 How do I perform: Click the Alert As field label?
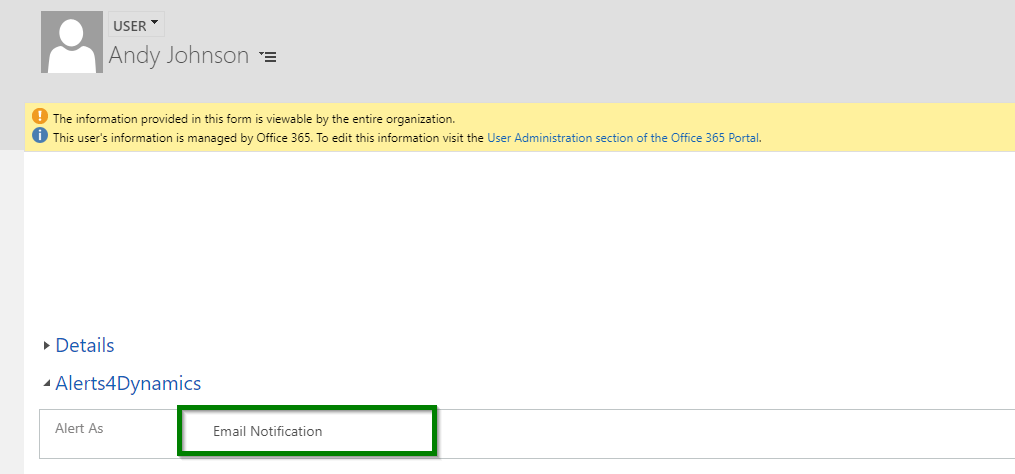(79, 429)
